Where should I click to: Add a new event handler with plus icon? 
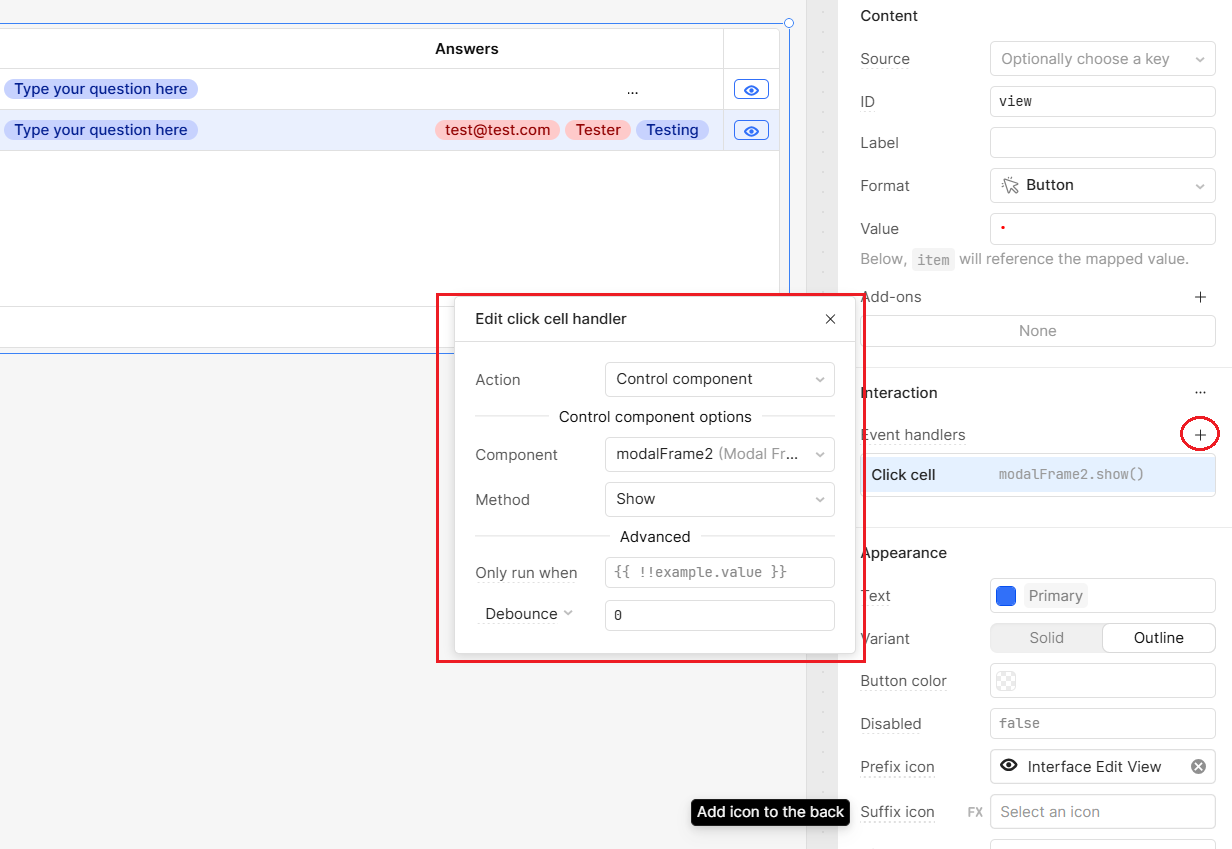click(1200, 435)
